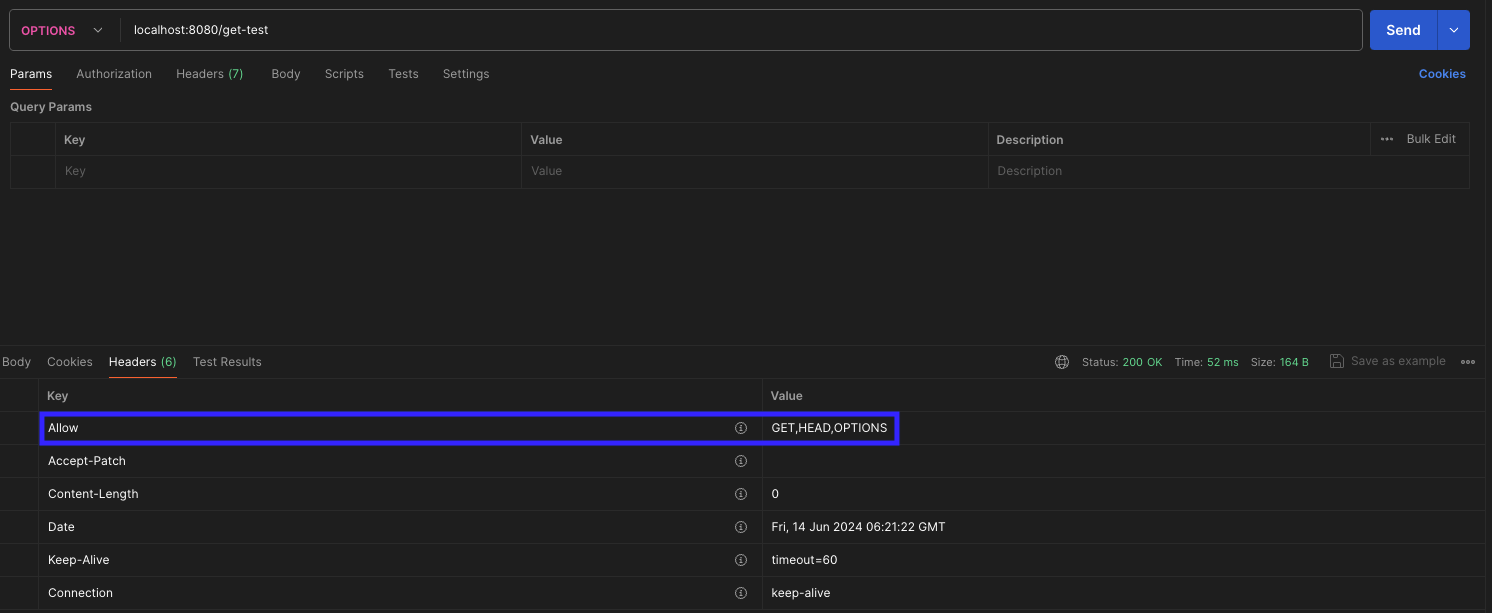Click the request URL field localhost:8080/get-test
This screenshot has width=1492, height=613.
(741, 30)
